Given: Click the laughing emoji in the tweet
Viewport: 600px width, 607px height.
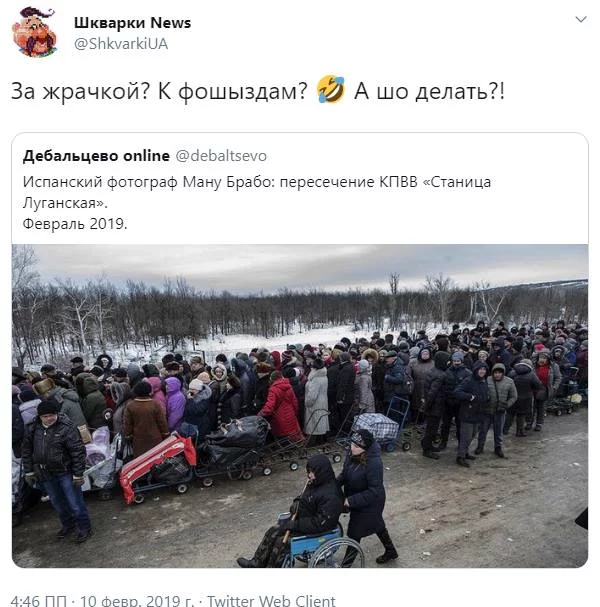Looking at the screenshot, I should click(331, 90).
